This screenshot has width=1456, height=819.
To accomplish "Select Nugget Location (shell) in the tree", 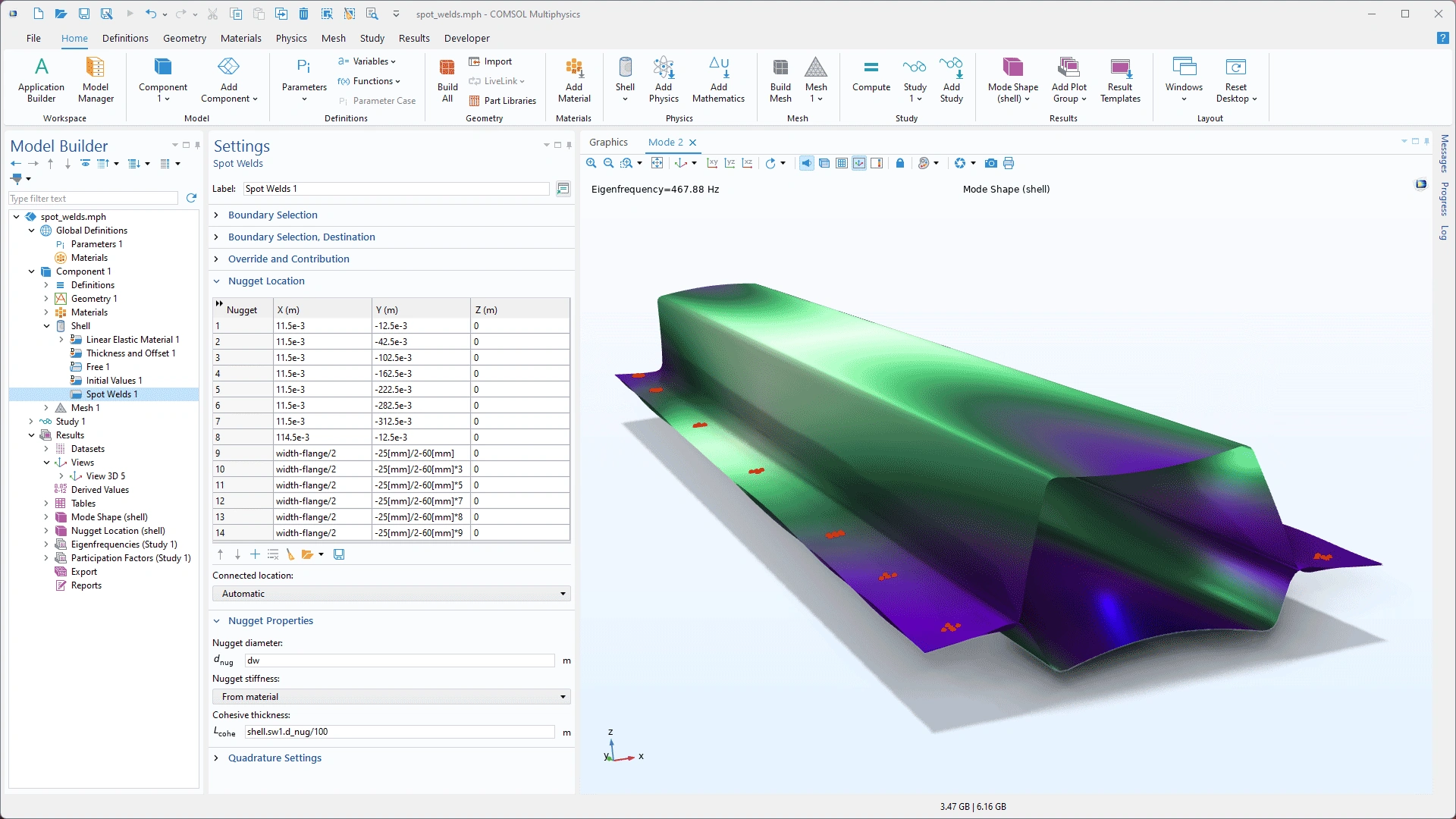I will (118, 531).
